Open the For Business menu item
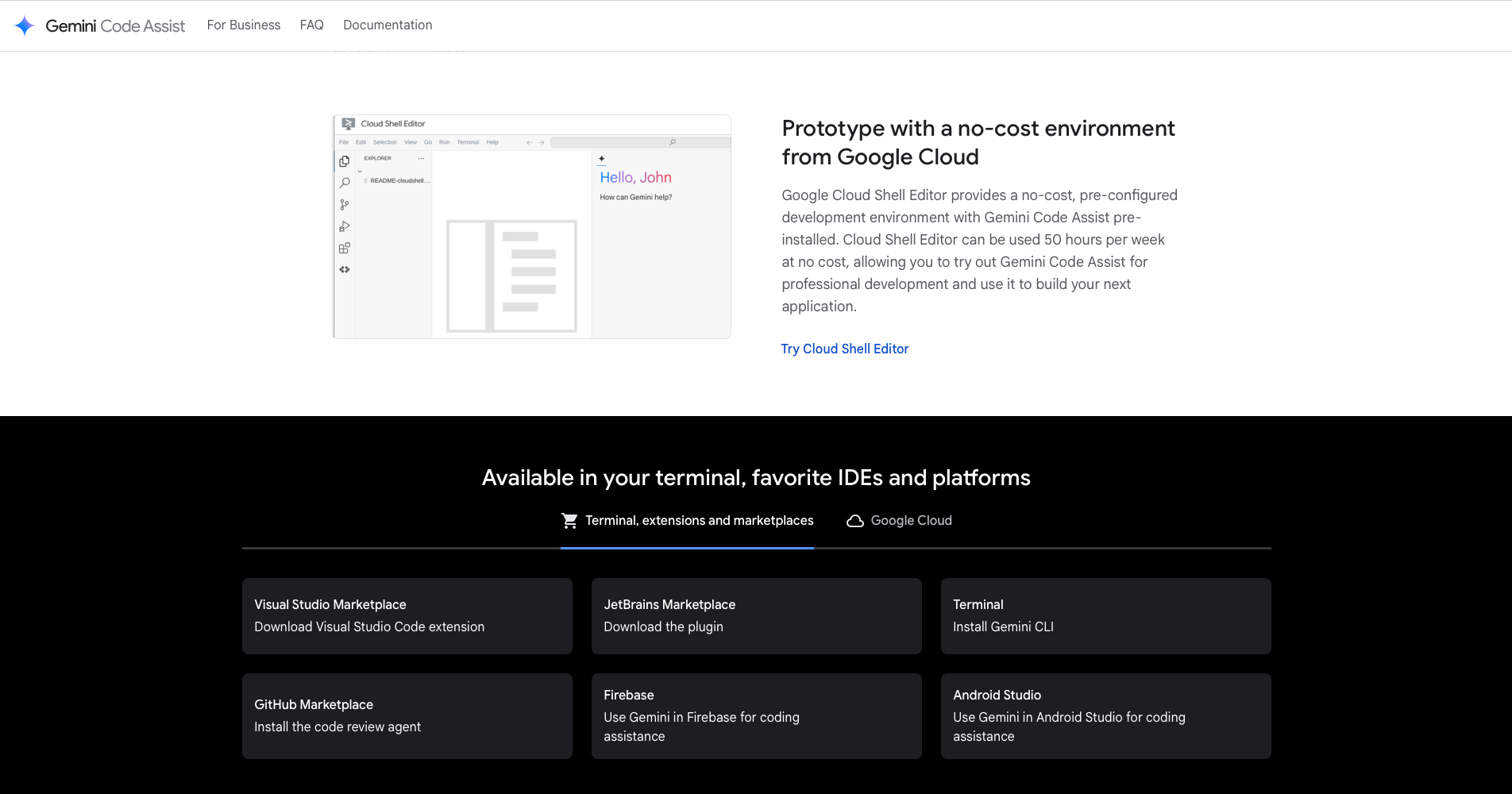Screen dimensions: 1512x794 [x=244, y=25]
